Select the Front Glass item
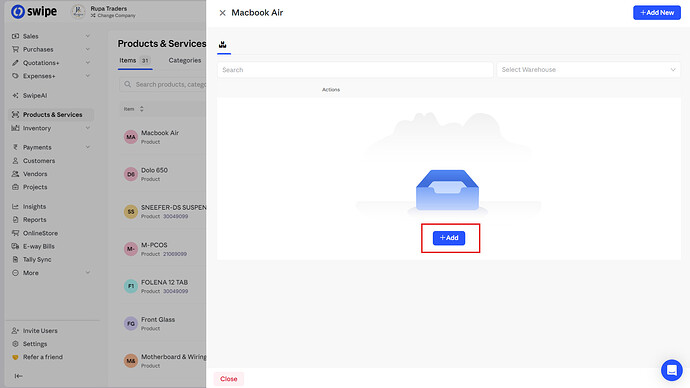Image resolution: width=690 pixels, height=388 pixels. click(x=163, y=324)
